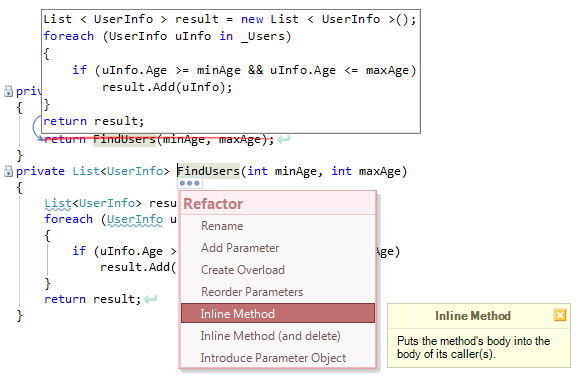Click the lock icon beside private List<UserInfo>
Screen dimensions: 577x375
(8, 171)
